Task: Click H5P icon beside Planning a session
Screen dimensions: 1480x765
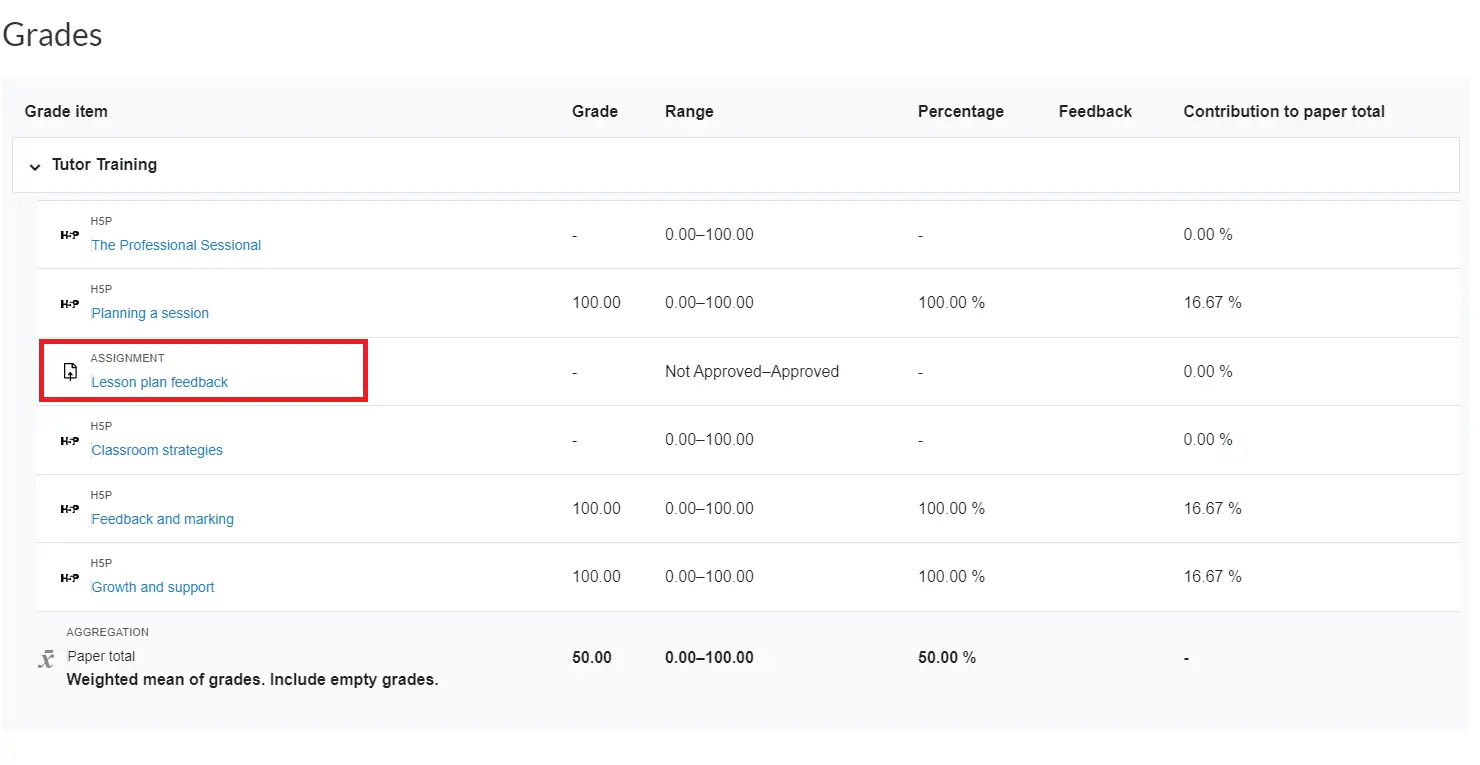Action: (70, 303)
